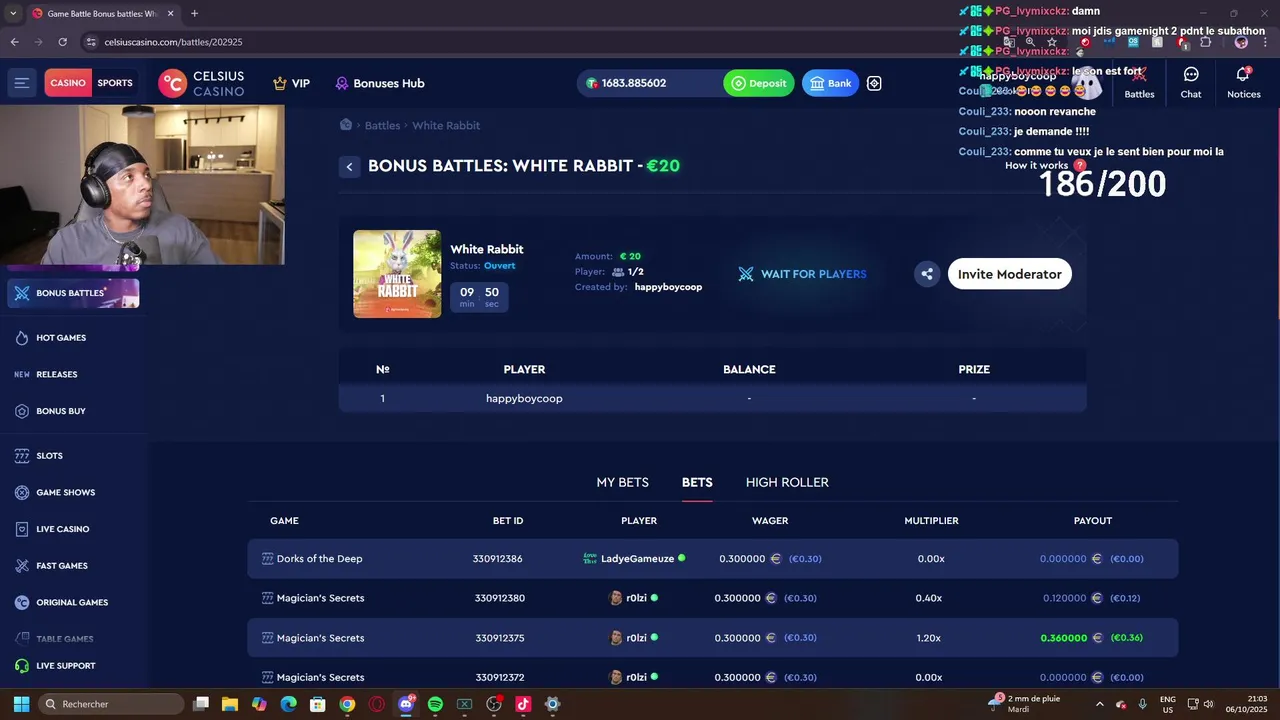
Task: View site information in address bar
Action: click(x=91, y=42)
